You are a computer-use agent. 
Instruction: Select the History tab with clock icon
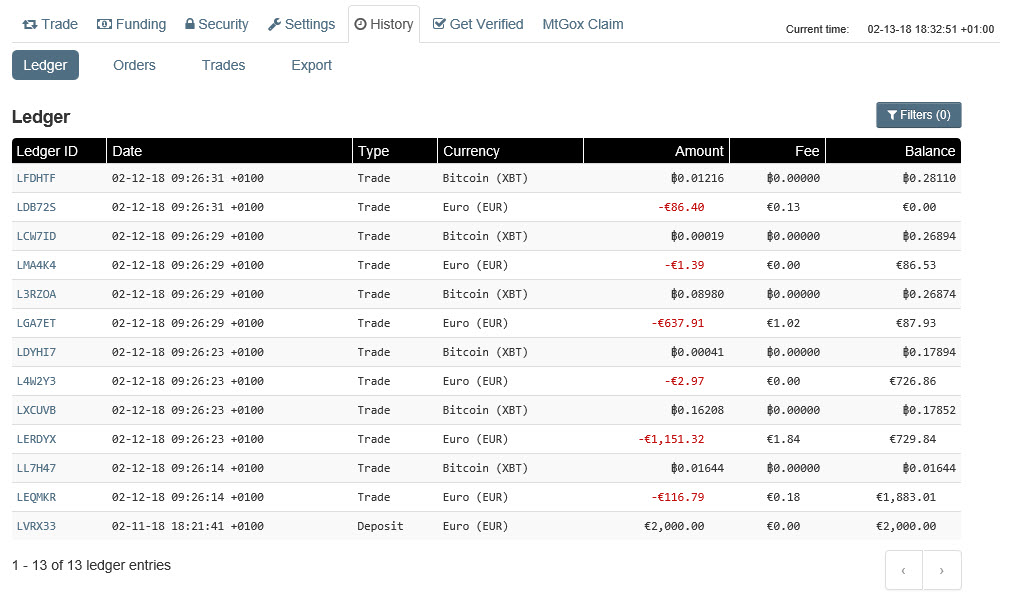point(384,24)
